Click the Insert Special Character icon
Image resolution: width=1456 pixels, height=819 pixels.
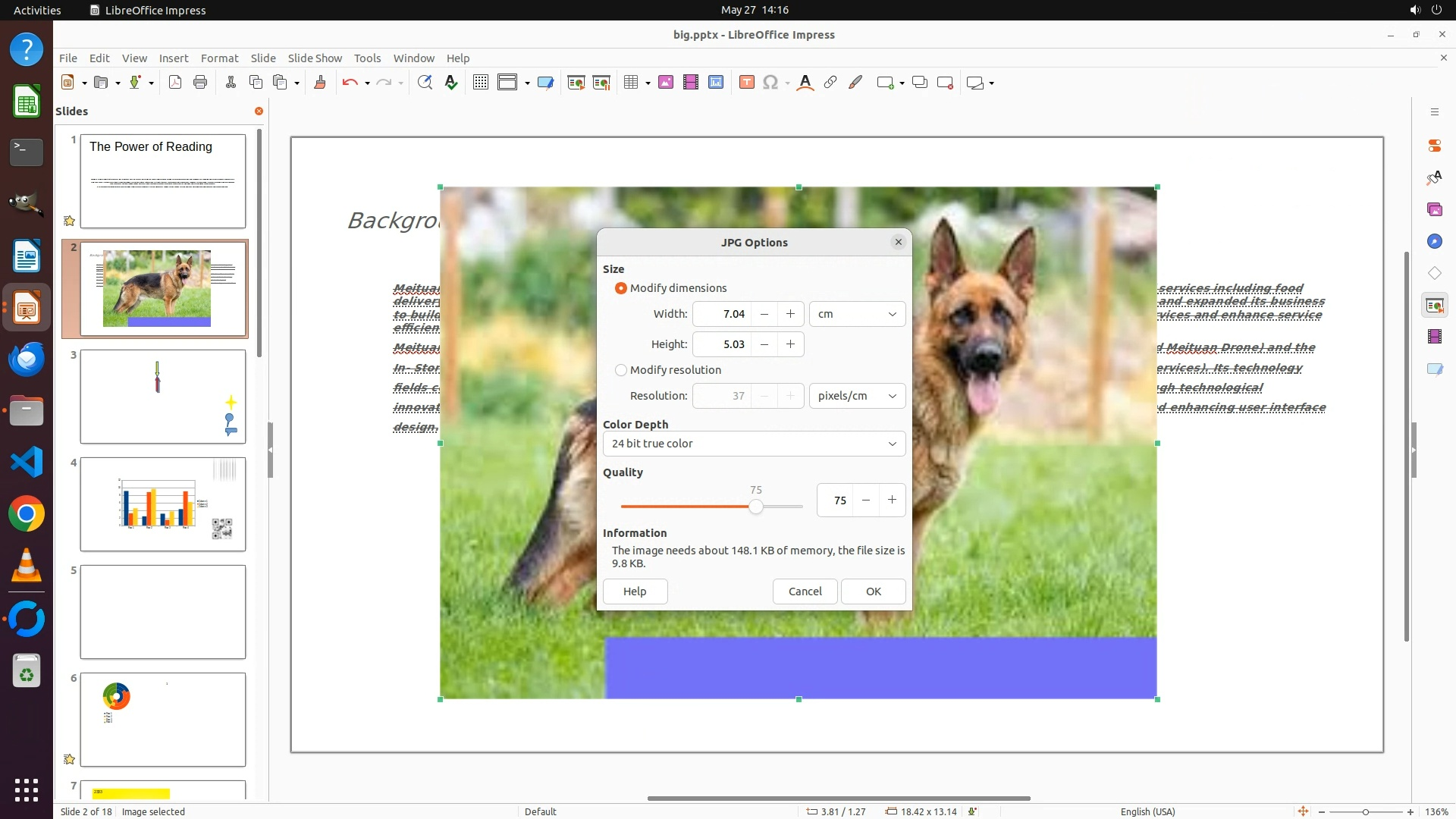click(770, 83)
